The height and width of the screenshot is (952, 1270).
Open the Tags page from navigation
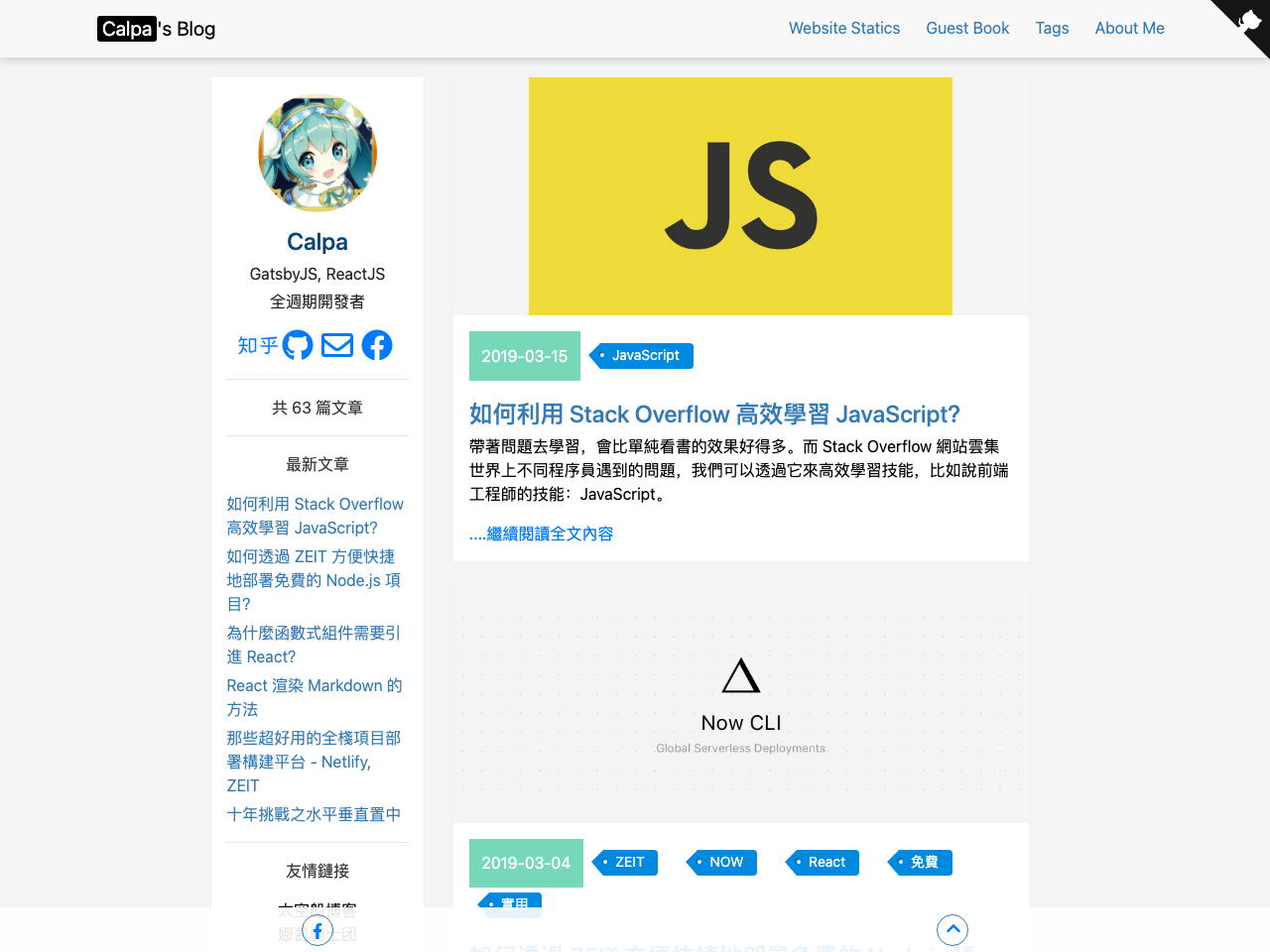(1052, 28)
